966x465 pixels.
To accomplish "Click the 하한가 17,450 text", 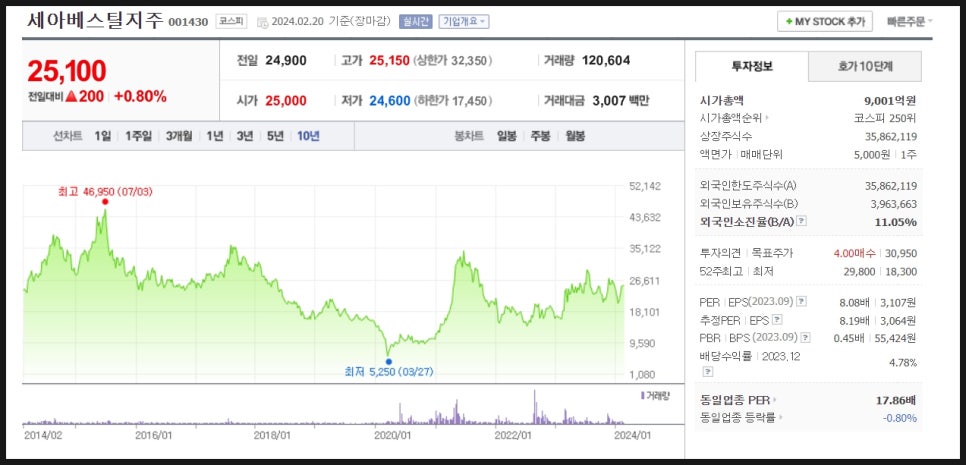I will pos(453,101).
